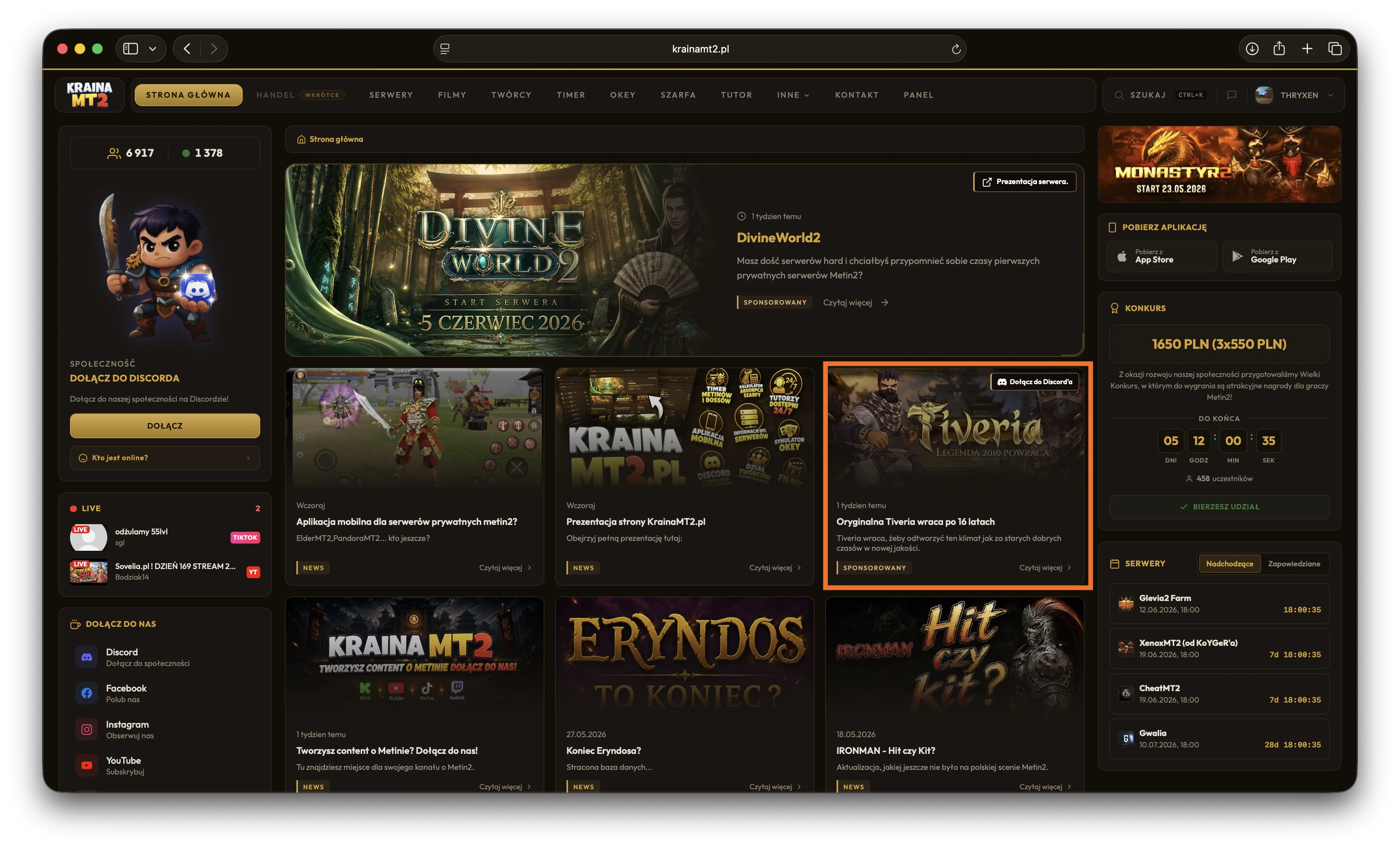Read more on Prezentacja strony KrainaMT2.pl
1400x849 pixels.
(x=775, y=567)
